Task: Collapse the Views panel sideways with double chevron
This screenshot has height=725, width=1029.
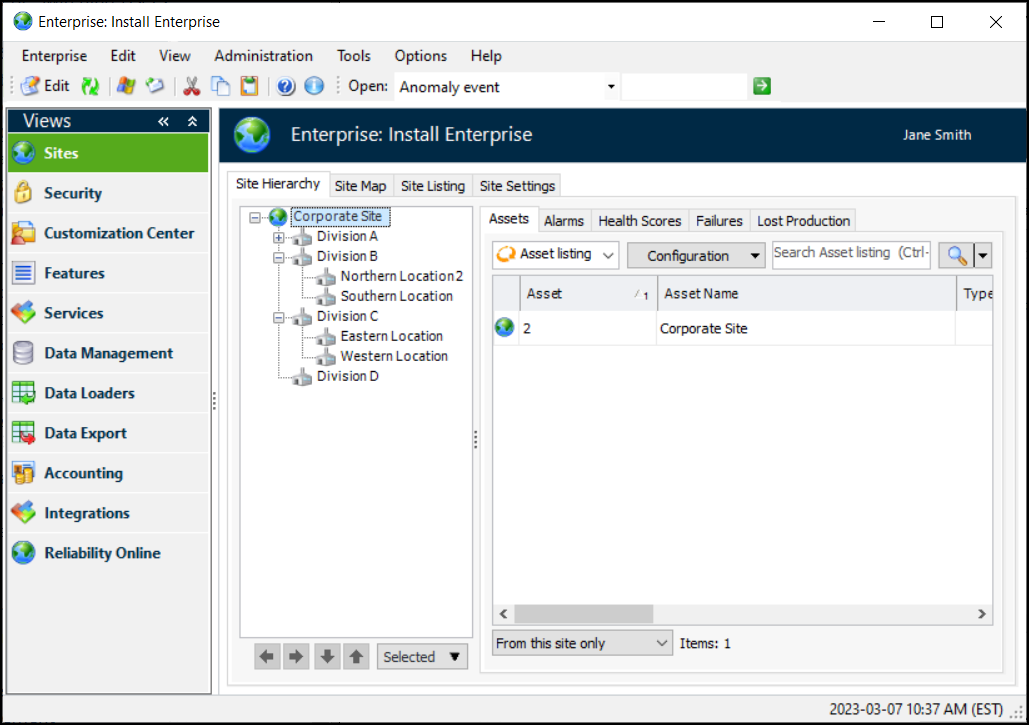Action: tap(163, 121)
